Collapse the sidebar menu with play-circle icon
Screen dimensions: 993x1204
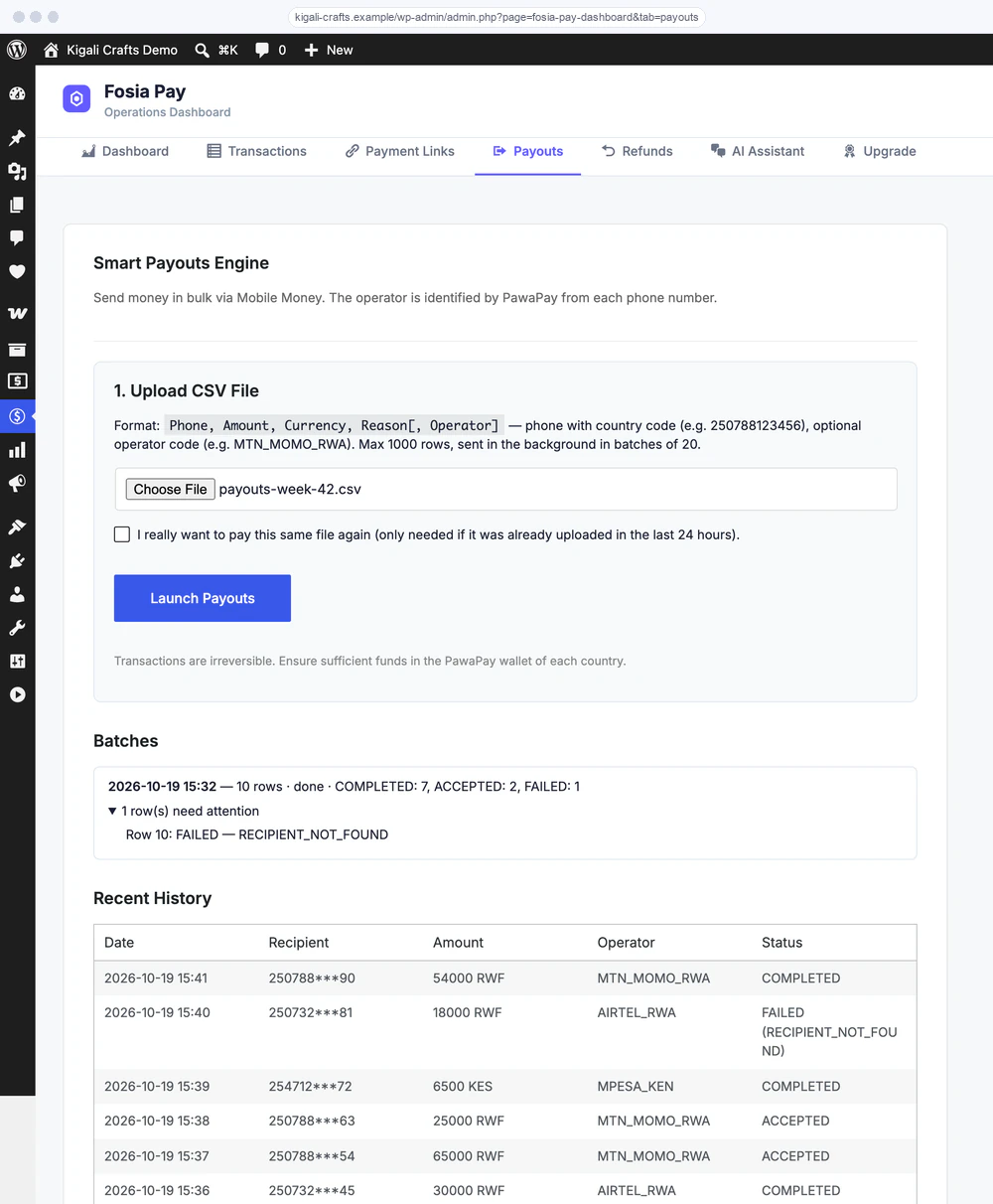(17, 694)
